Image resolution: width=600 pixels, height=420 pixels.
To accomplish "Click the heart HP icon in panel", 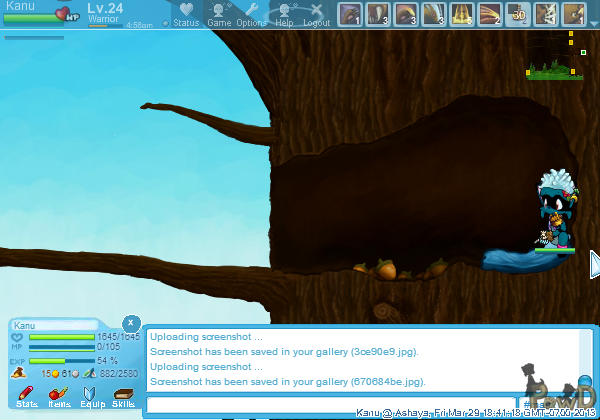I will 17,337.
